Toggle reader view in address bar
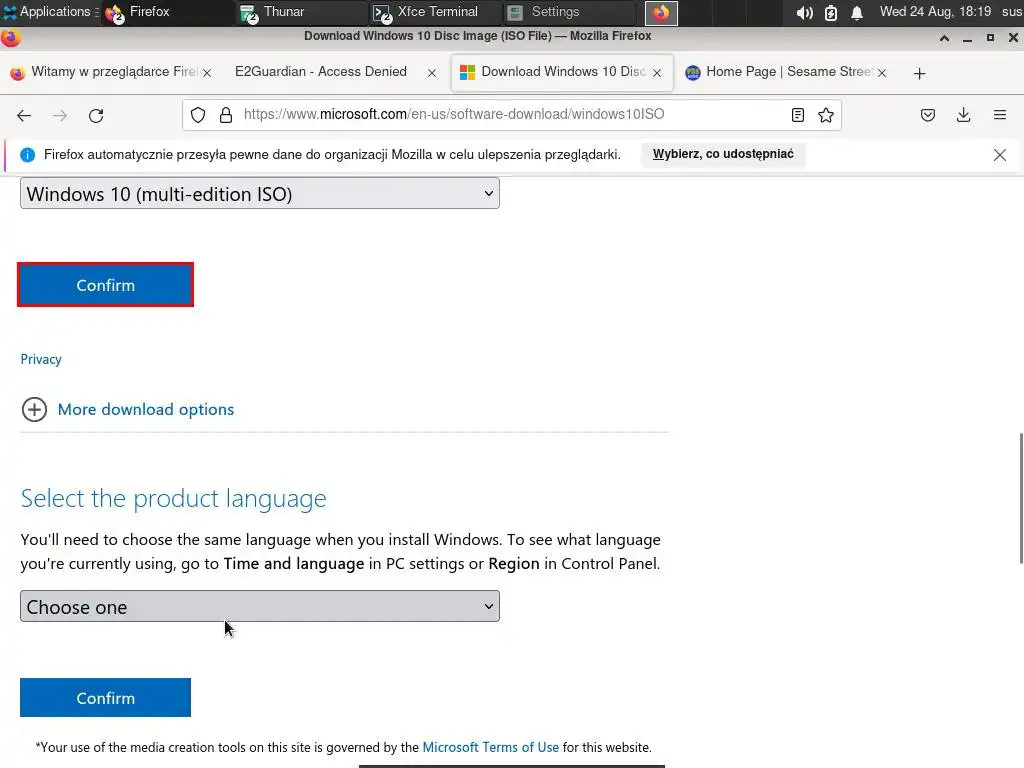This screenshot has height=768, width=1024. click(x=797, y=115)
